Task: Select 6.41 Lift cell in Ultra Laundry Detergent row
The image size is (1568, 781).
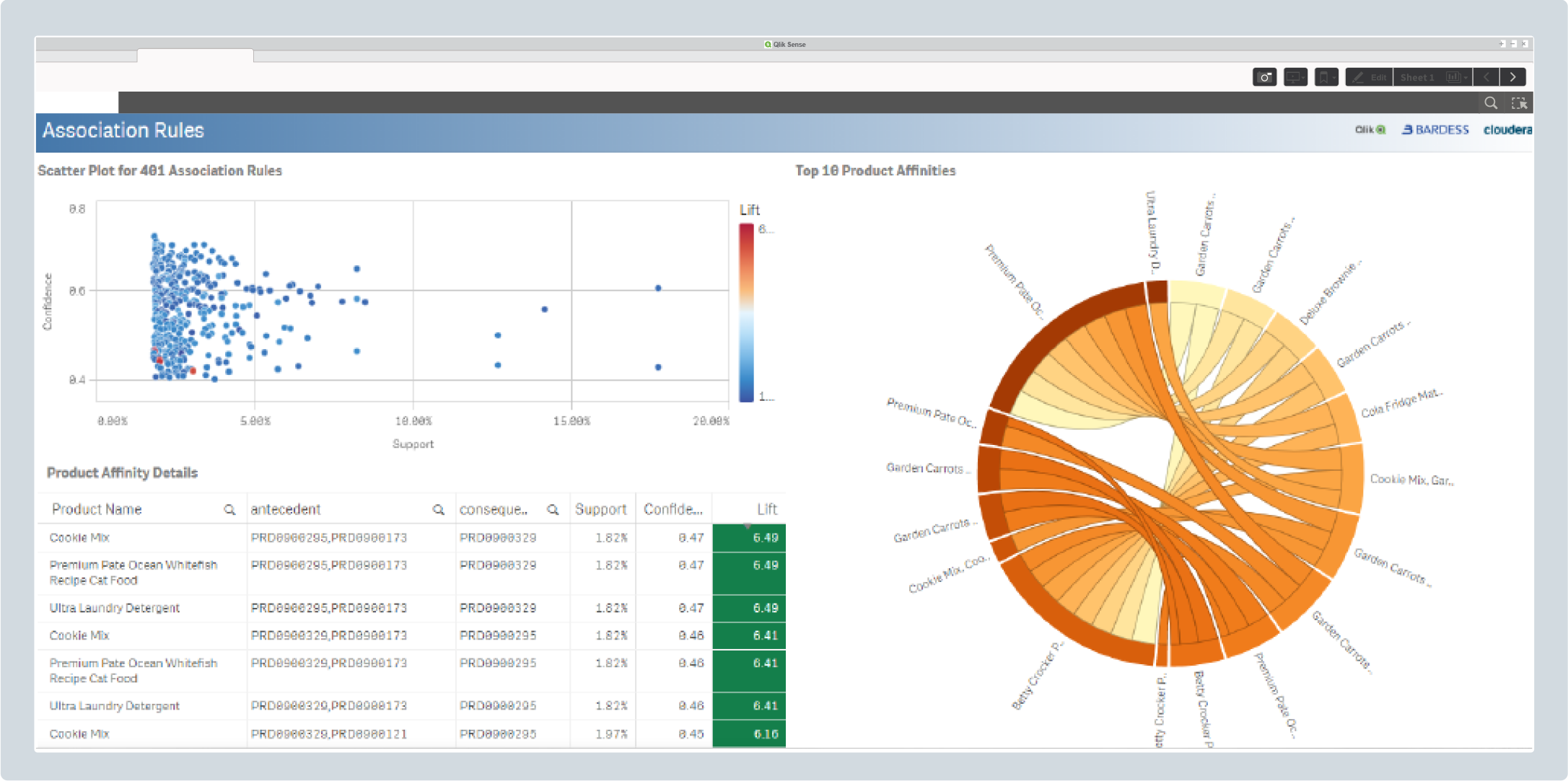Action: coord(749,706)
